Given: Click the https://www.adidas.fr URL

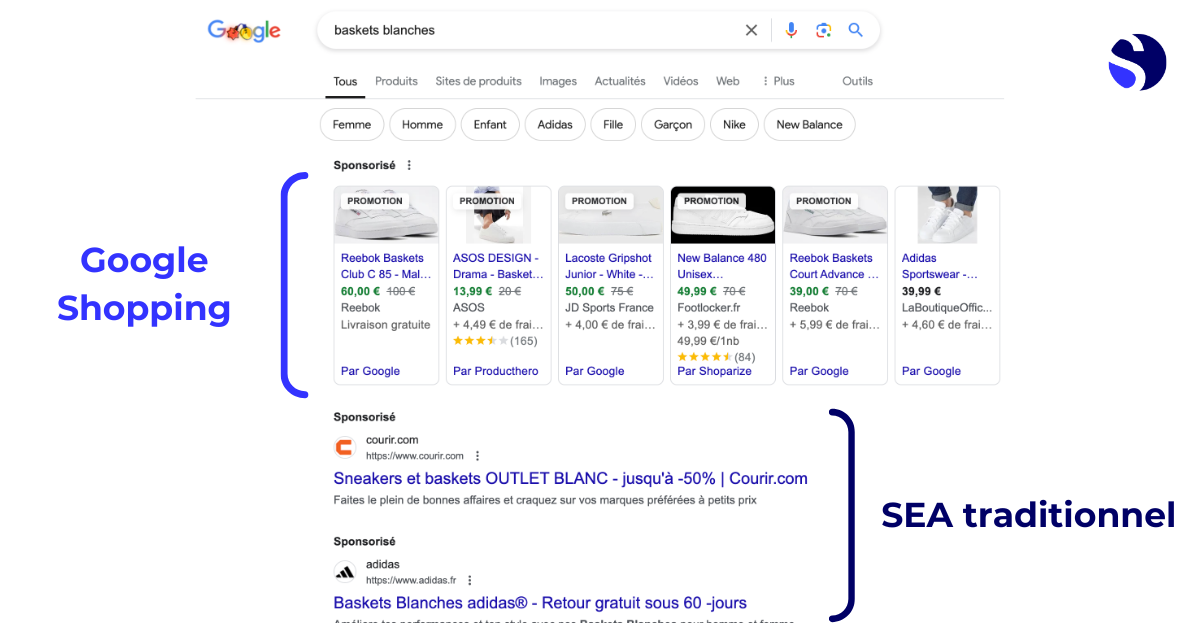Looking at the screenshot, I should click(x=411, y=580).
